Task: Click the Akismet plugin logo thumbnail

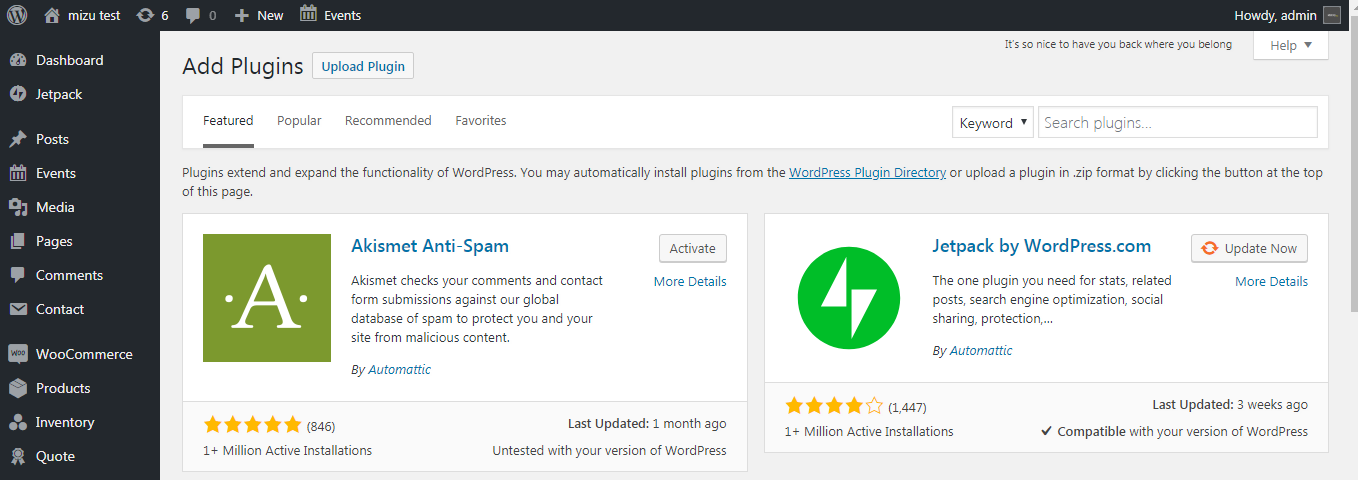Action: coord(267,298)
